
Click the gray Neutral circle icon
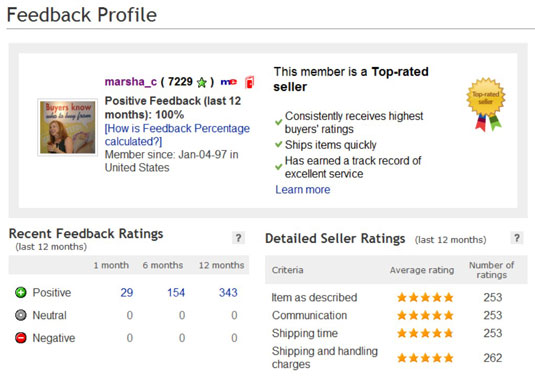click(x=21, y=315)
